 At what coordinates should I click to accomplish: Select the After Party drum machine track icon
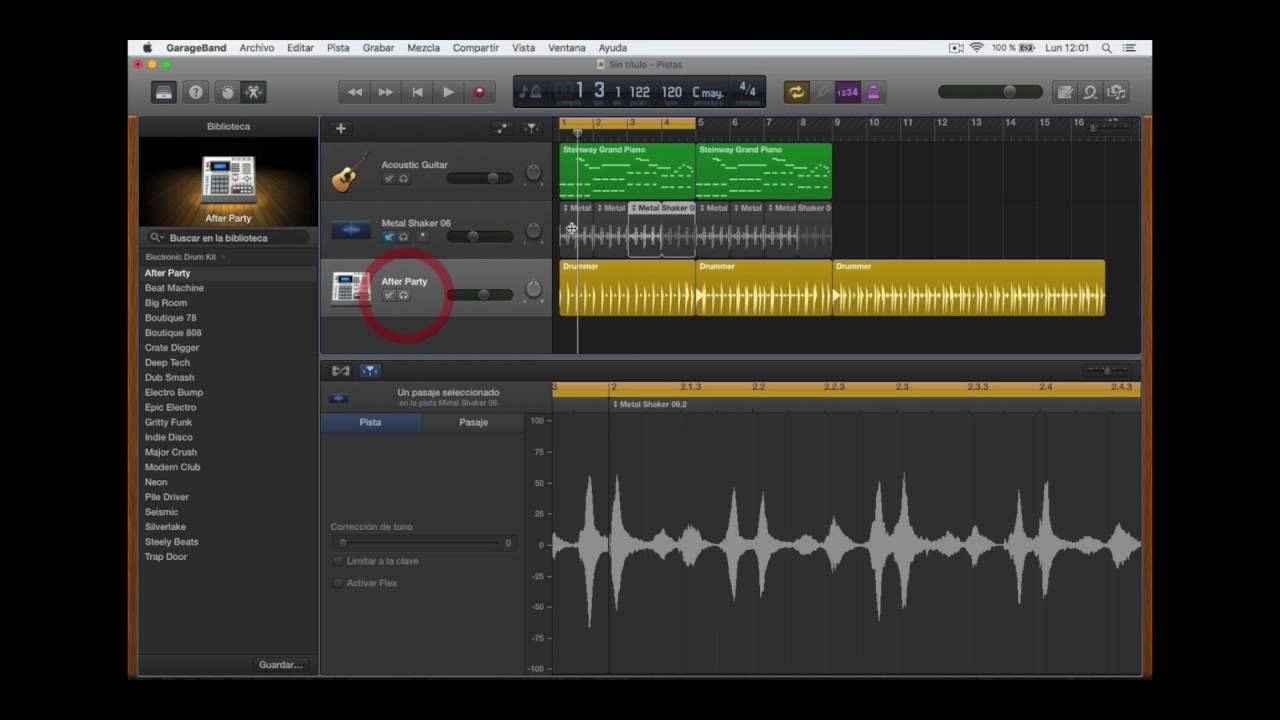350,288
